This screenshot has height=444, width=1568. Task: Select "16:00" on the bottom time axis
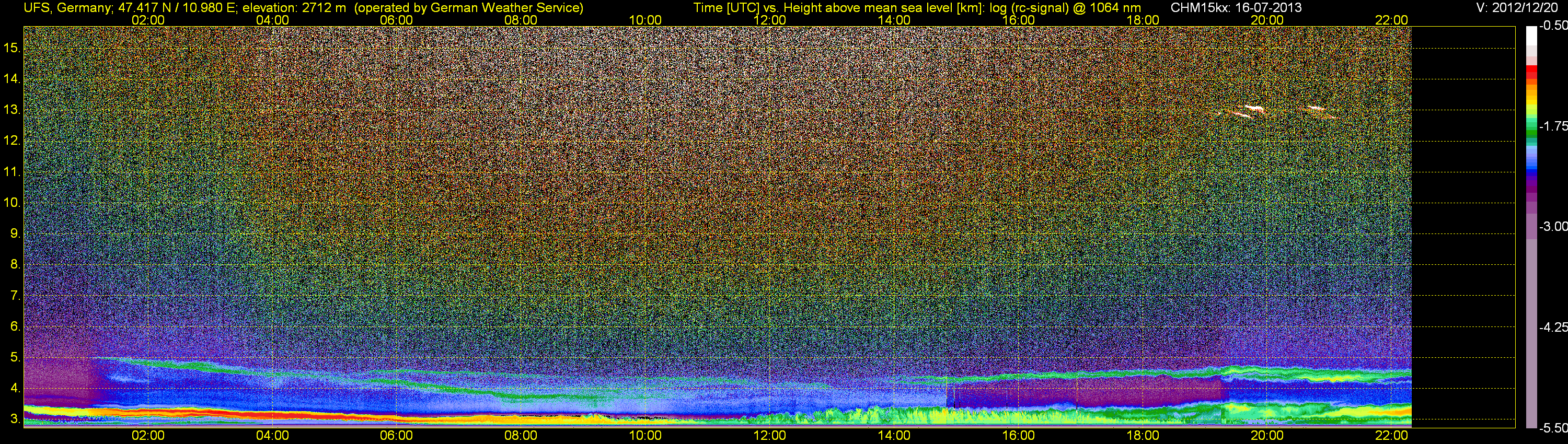(x=1018, y=436)
